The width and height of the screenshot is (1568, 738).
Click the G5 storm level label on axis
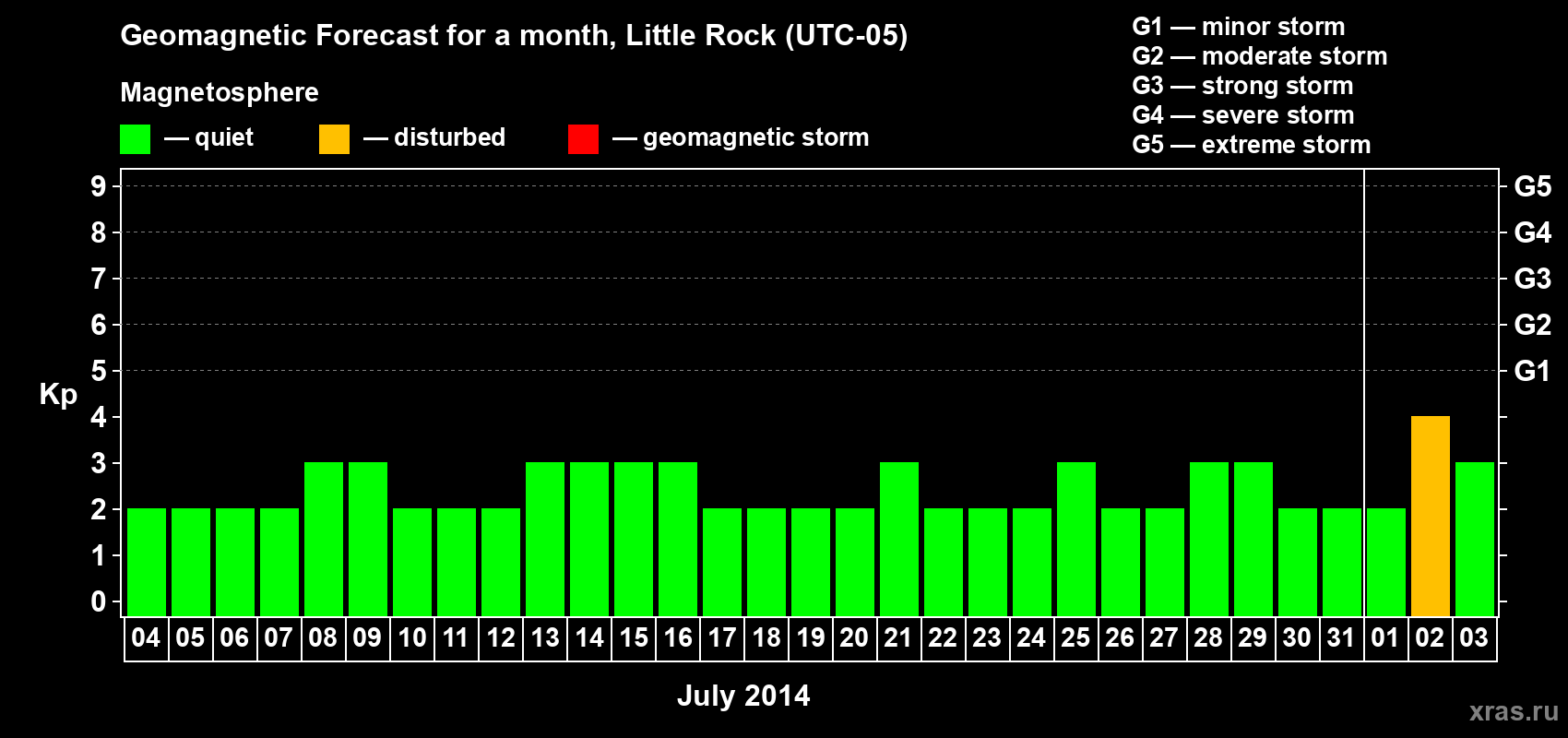(1532, 186)
